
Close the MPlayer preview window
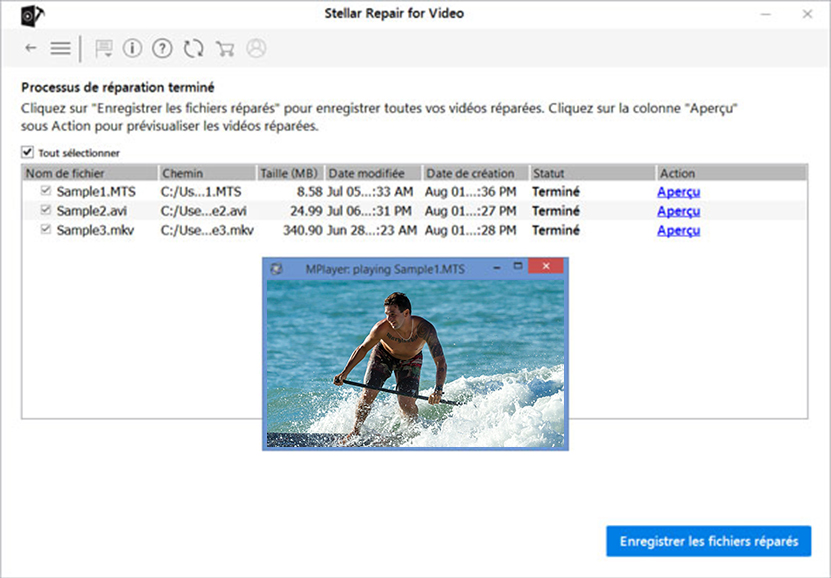(545, 268)
